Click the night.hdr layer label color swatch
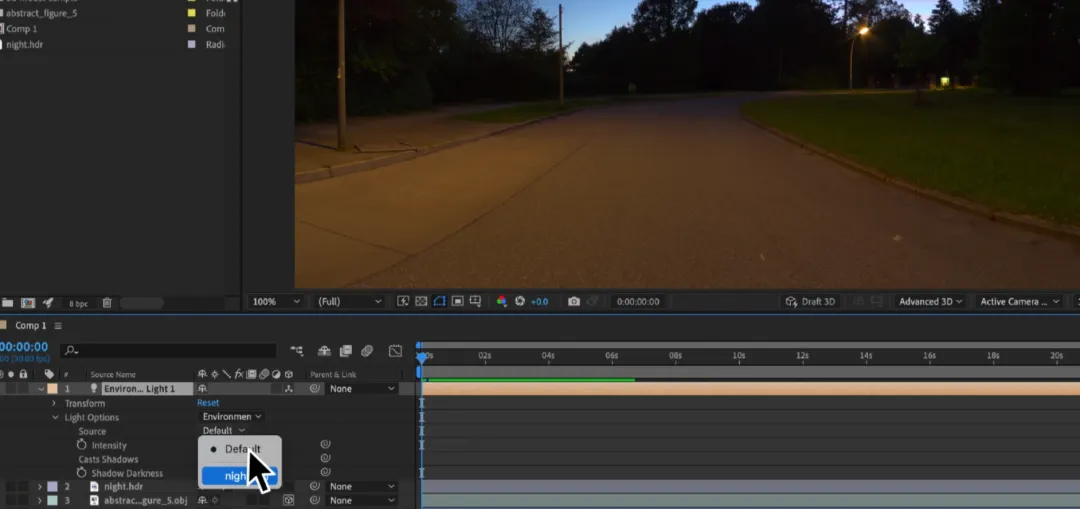 click(x=52, y=487)
